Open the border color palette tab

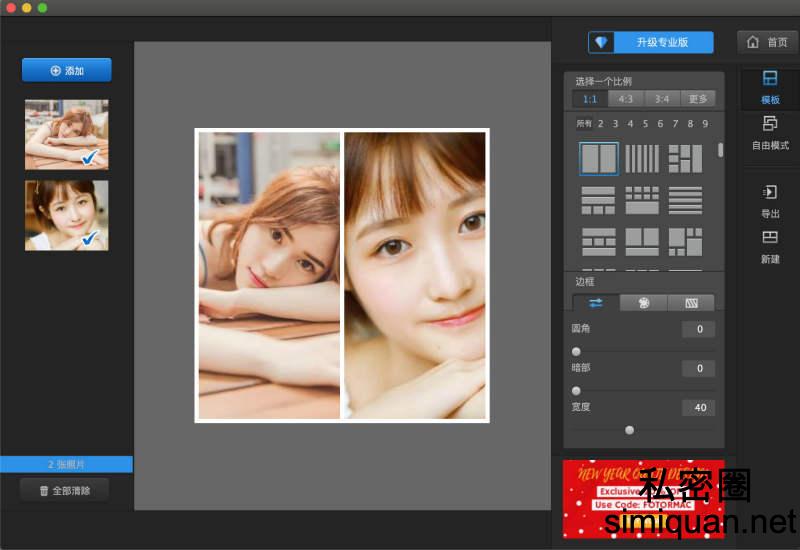point(644,302)
